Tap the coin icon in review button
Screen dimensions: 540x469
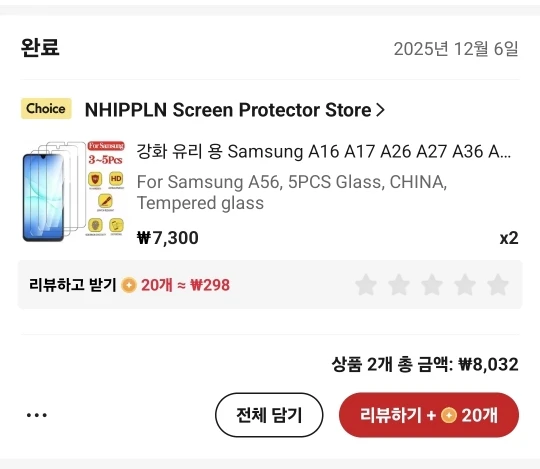pyautogui.click(x=449, y=415)
